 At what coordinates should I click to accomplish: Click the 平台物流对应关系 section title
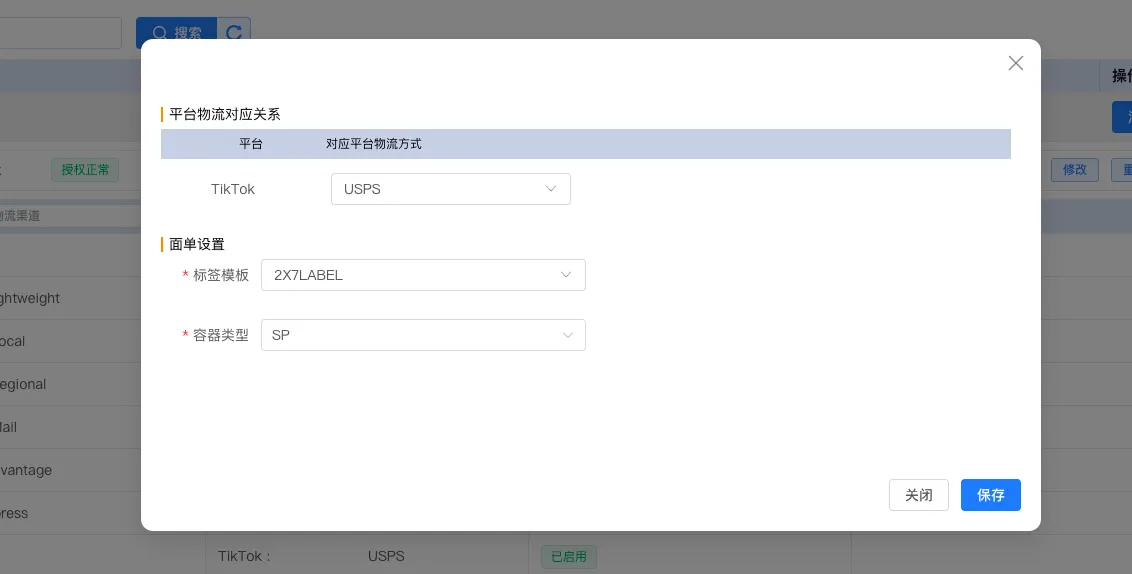coord(225,114)
